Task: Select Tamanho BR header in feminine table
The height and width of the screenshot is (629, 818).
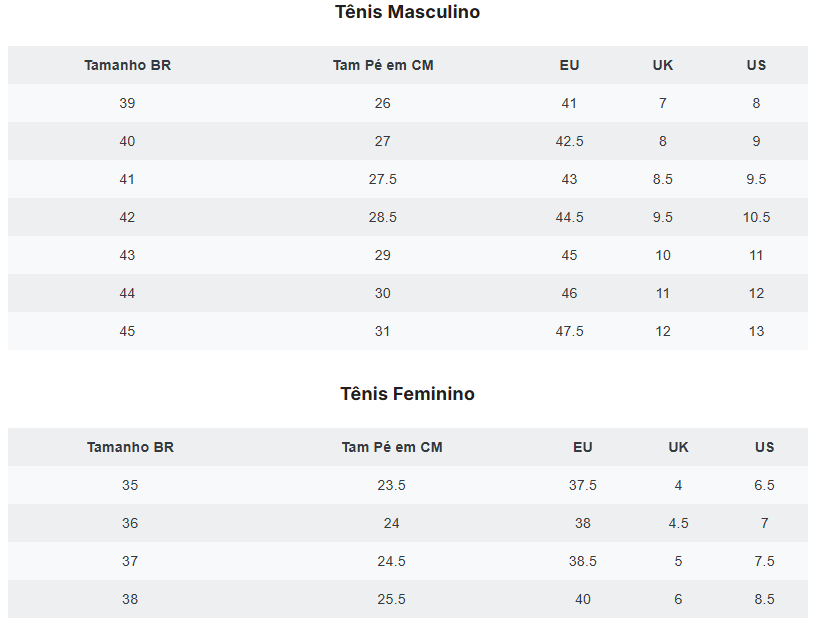Action: coord(130,447)
